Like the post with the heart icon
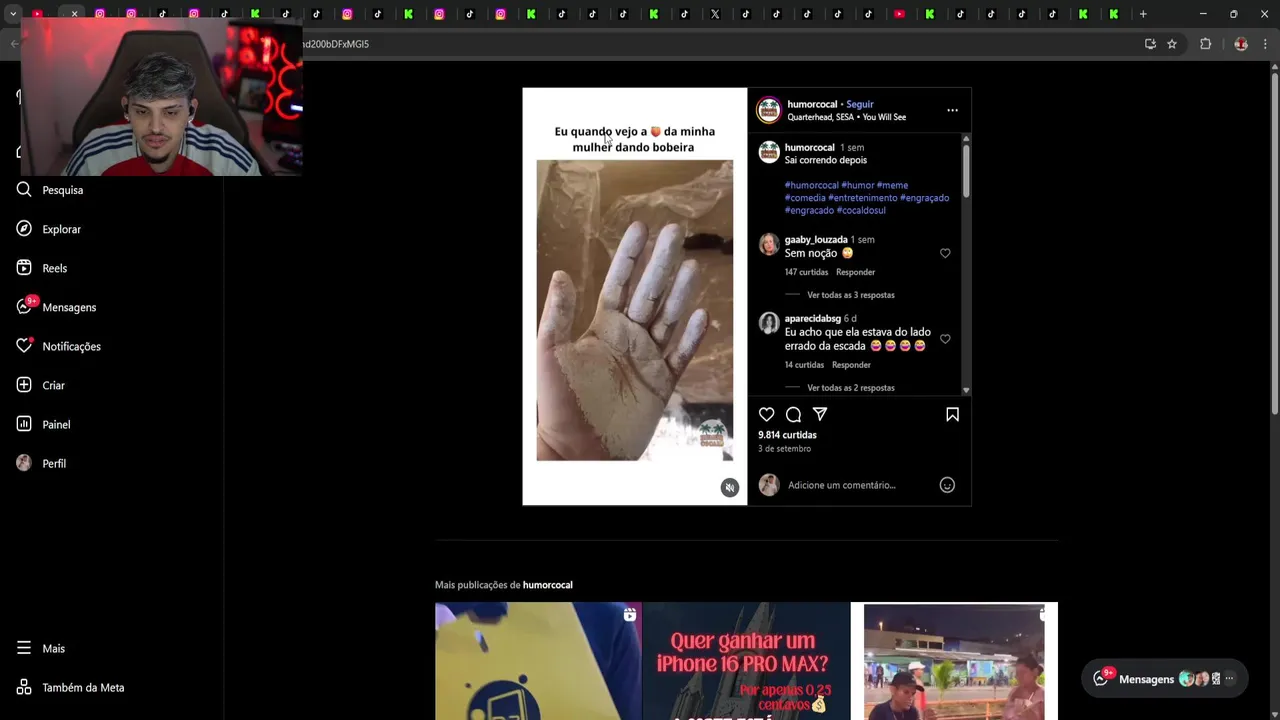The image size is (1280, 720). point(766,414)
